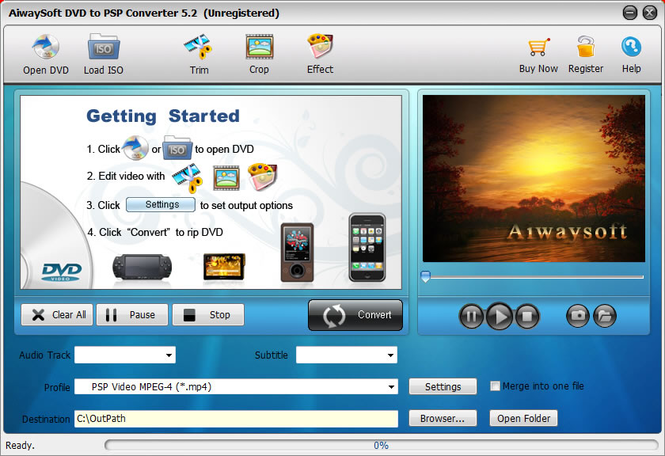Click the portable media player image
The image size is (665, 456).
pyautogui.click(x=224, y=267)
